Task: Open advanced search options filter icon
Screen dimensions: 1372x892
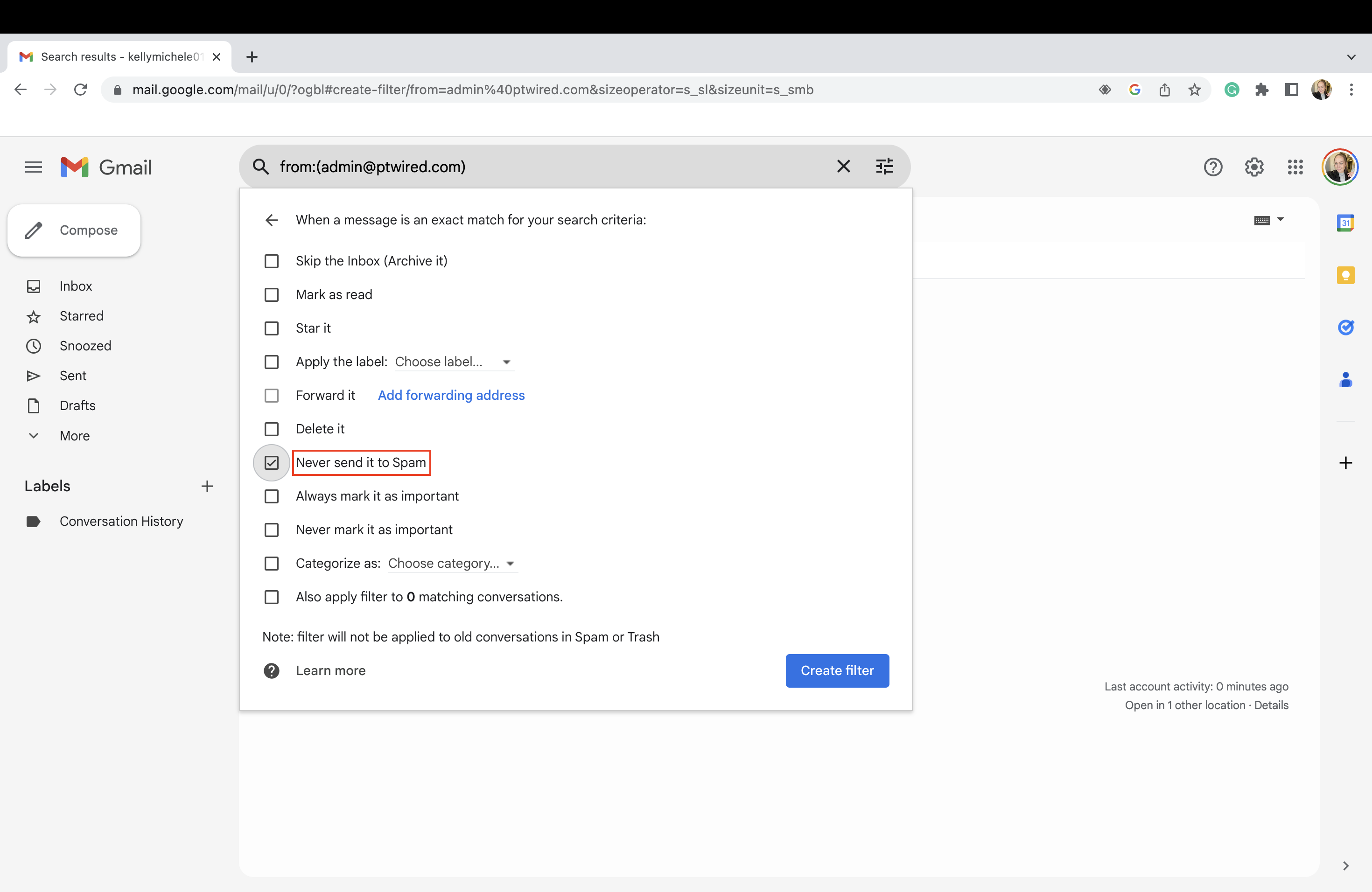Action: pyautogui.click(x=884, y=166)
